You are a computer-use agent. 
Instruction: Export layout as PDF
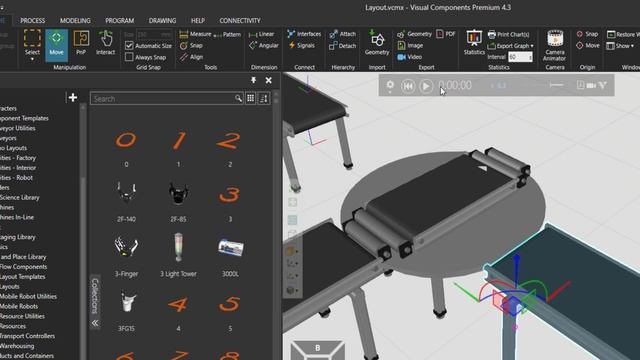click(446, 34)
